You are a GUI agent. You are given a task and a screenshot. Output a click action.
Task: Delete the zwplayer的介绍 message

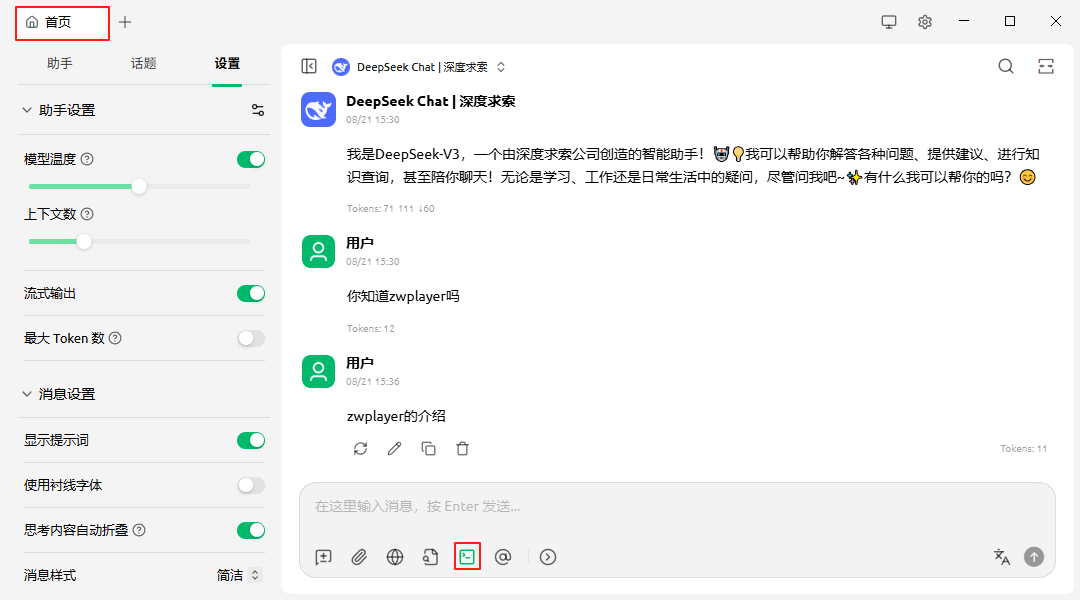462,449
